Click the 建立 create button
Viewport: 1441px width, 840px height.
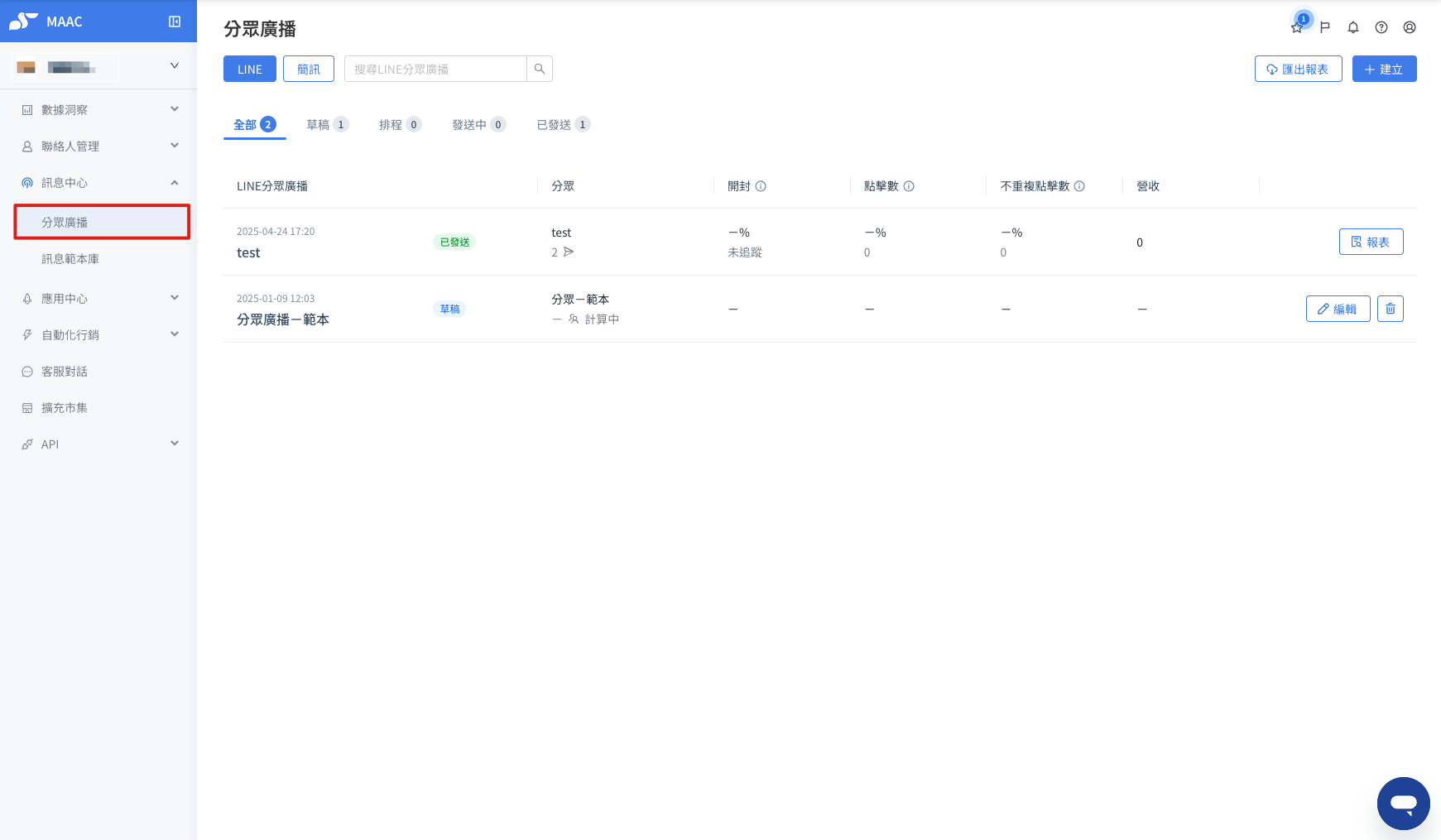[1384, 69]
